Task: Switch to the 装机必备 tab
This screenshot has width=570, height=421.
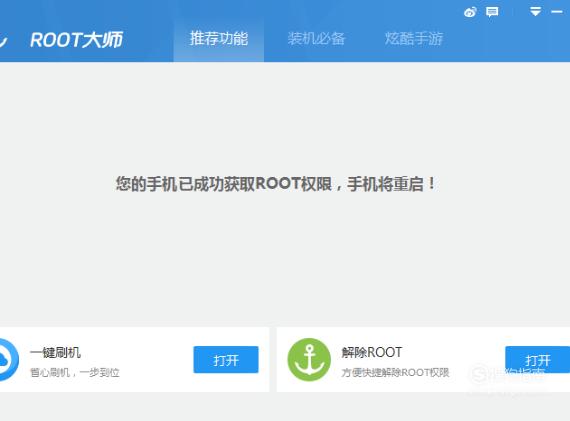Action: [316, 39]
